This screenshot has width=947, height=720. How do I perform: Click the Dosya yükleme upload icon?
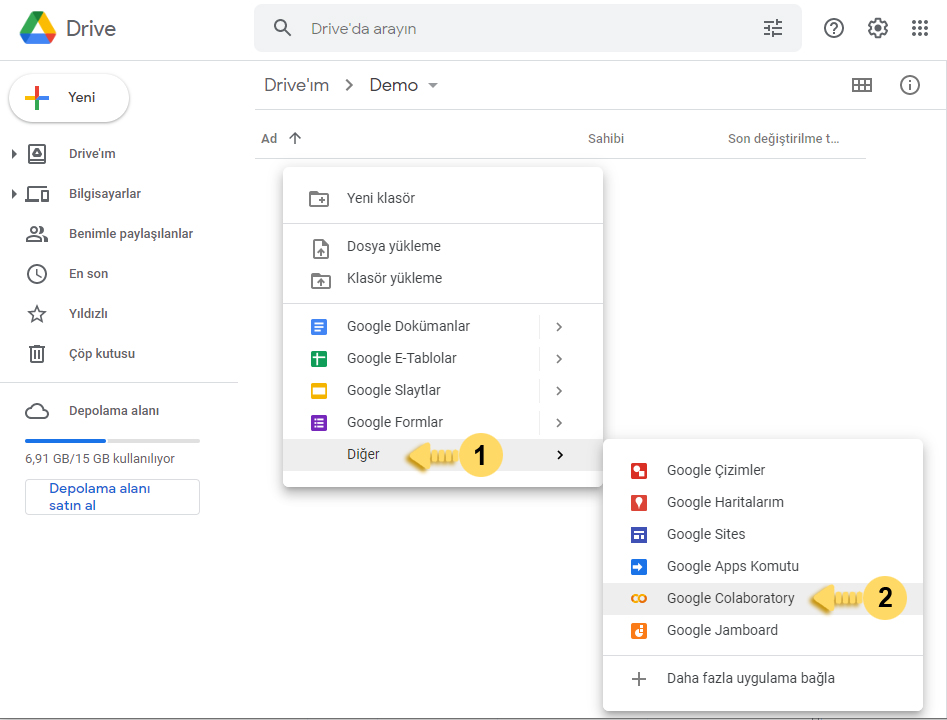(321, 248)
